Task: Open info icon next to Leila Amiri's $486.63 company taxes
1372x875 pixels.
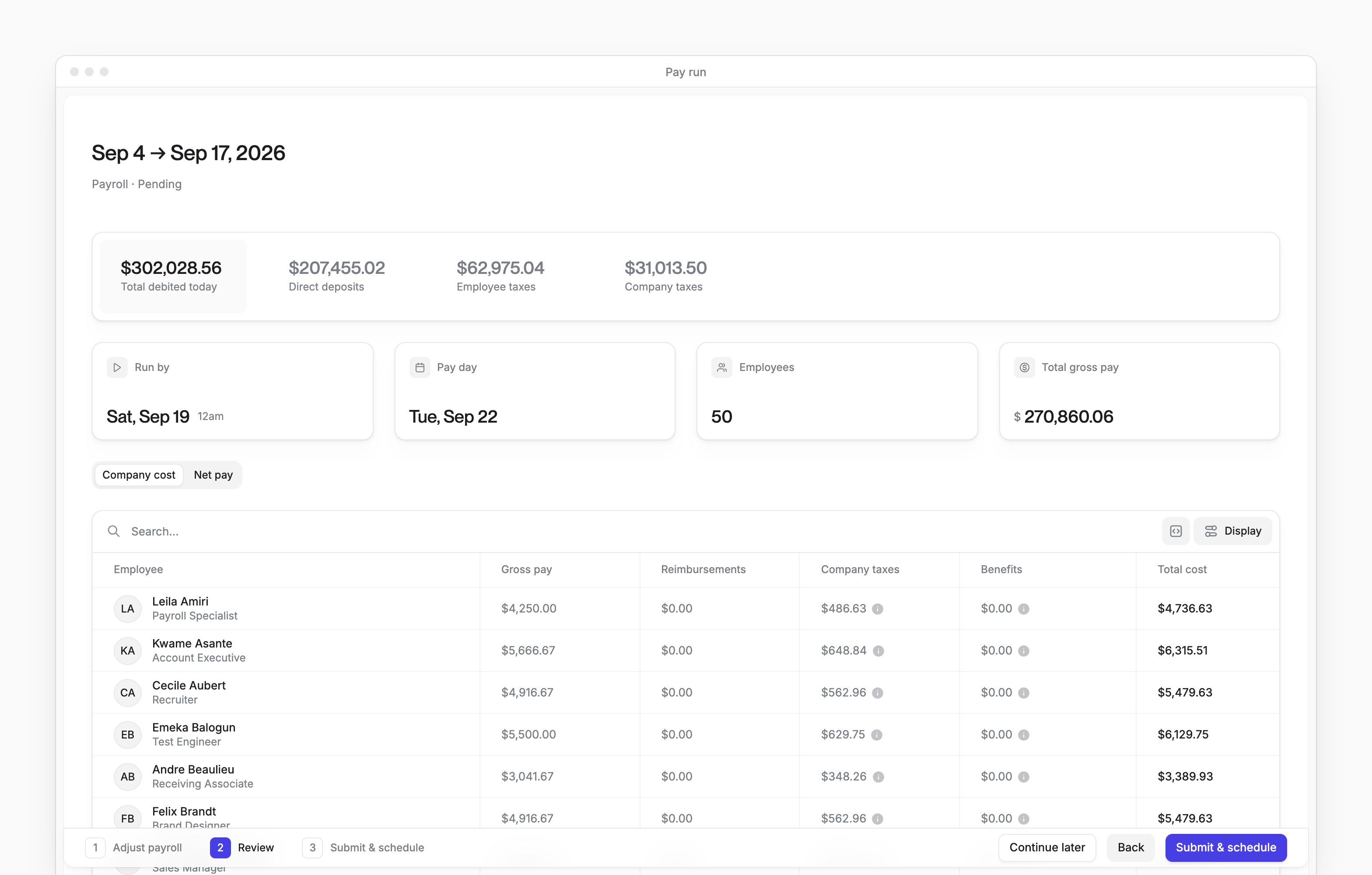Action: (878, 609)
